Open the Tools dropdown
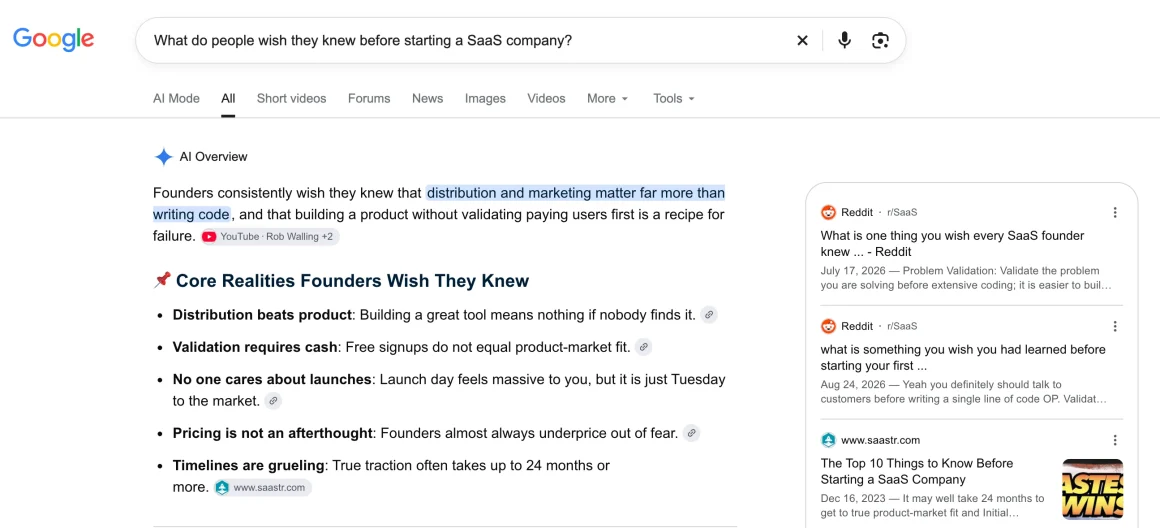Screen dimensions: 1160x528 674,98
